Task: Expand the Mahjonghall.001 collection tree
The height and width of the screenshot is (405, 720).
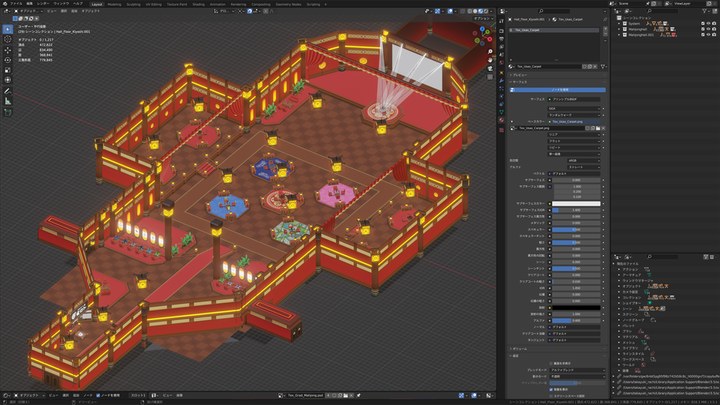Action: point(621,35)
